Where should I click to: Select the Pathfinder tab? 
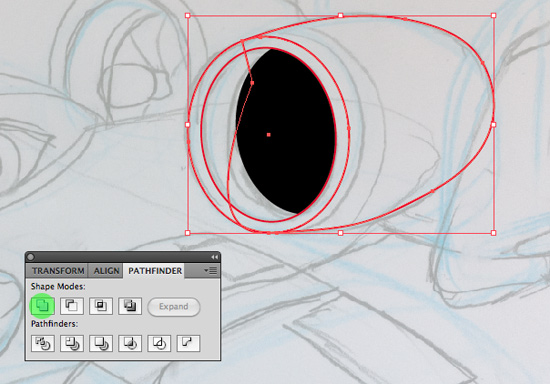[x=155, y=271]
